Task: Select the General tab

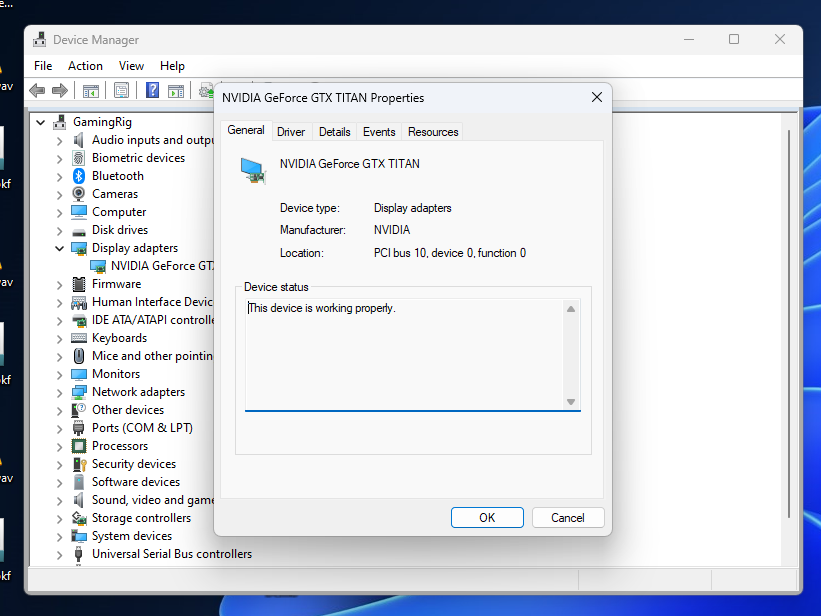Action: coord(246,130)
